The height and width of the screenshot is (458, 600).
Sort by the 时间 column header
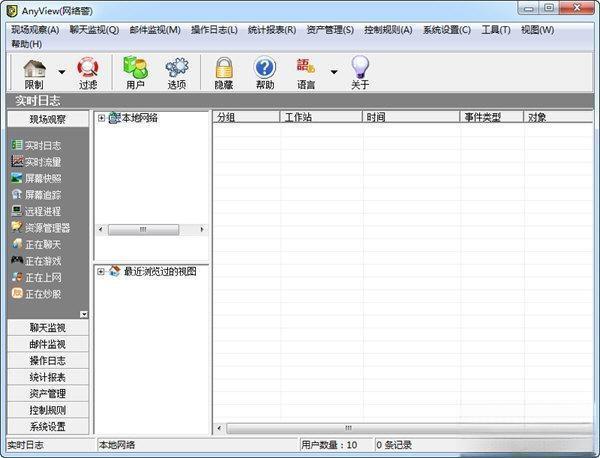[411, 117]
